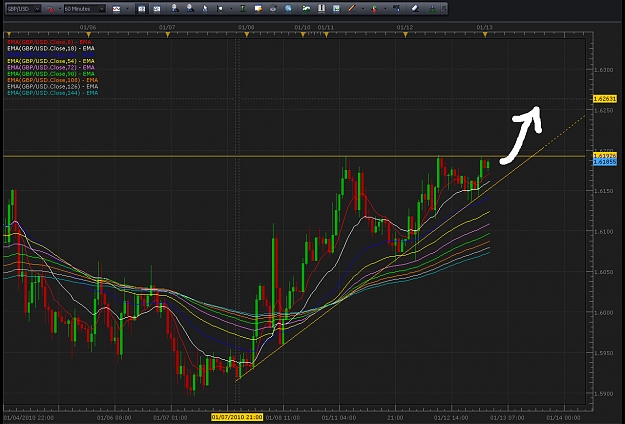Click the flag marker tool icon

point(220,8)
